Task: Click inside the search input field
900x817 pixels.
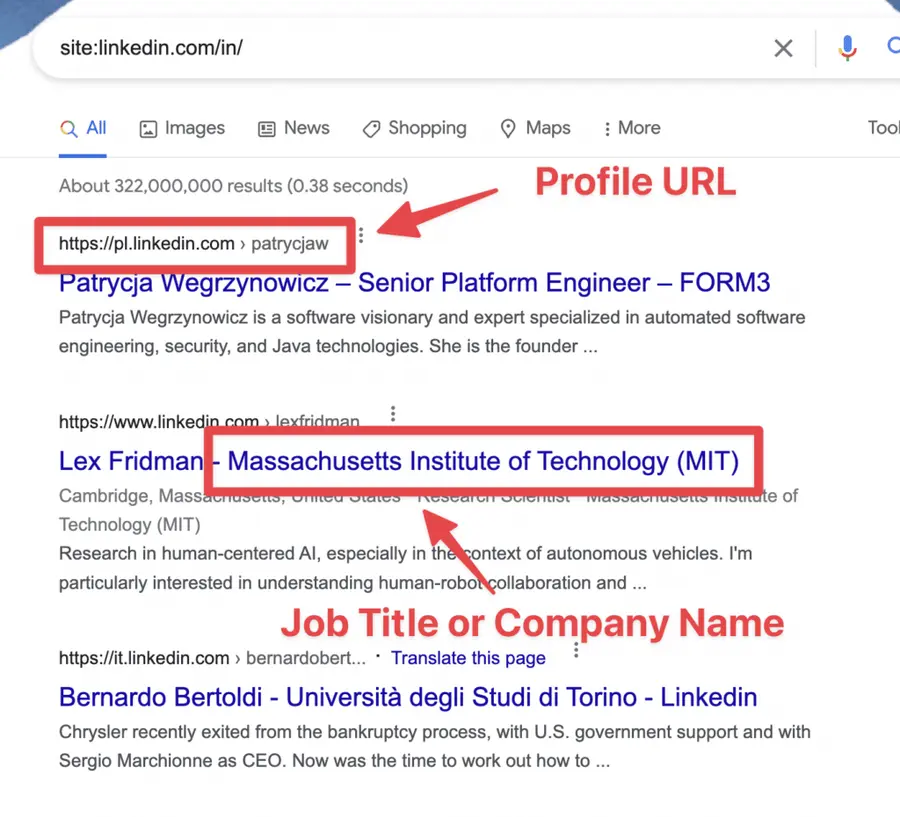Action: point(300,47)
